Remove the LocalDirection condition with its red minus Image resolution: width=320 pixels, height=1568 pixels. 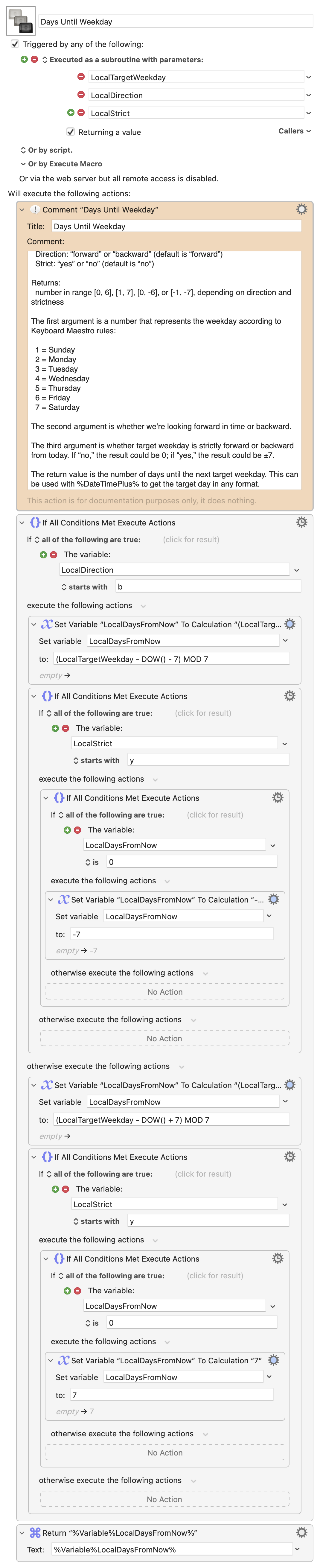click(54, 554)
